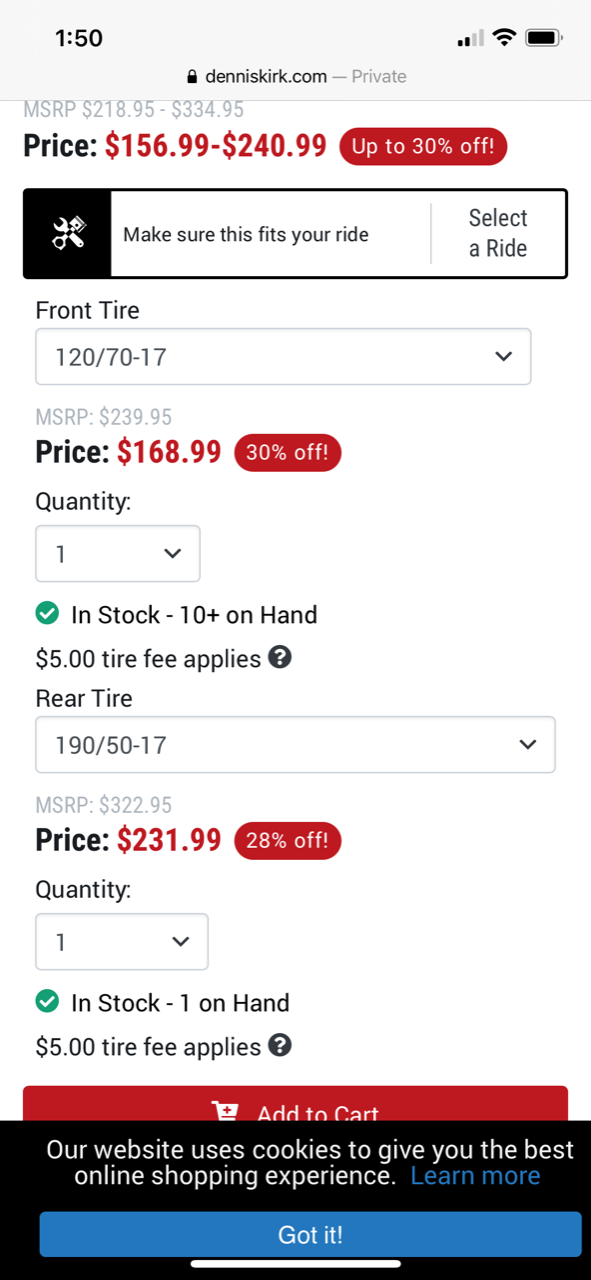Open the front tire Quantity dropdown
Viewport: 591px width, 1280px height.
118,553
